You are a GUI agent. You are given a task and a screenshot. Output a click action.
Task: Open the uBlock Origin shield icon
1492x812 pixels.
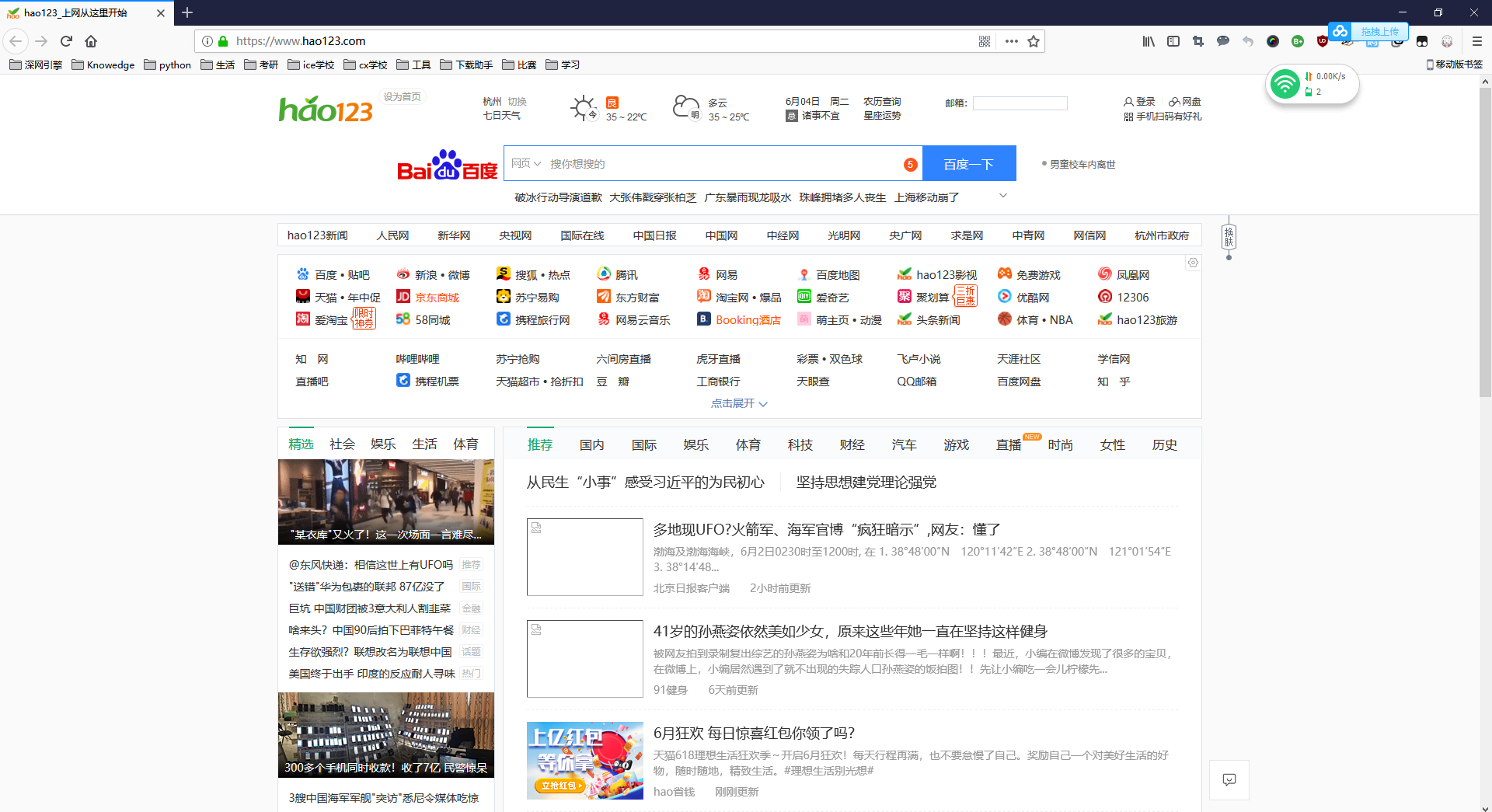tap(1323, 41)
